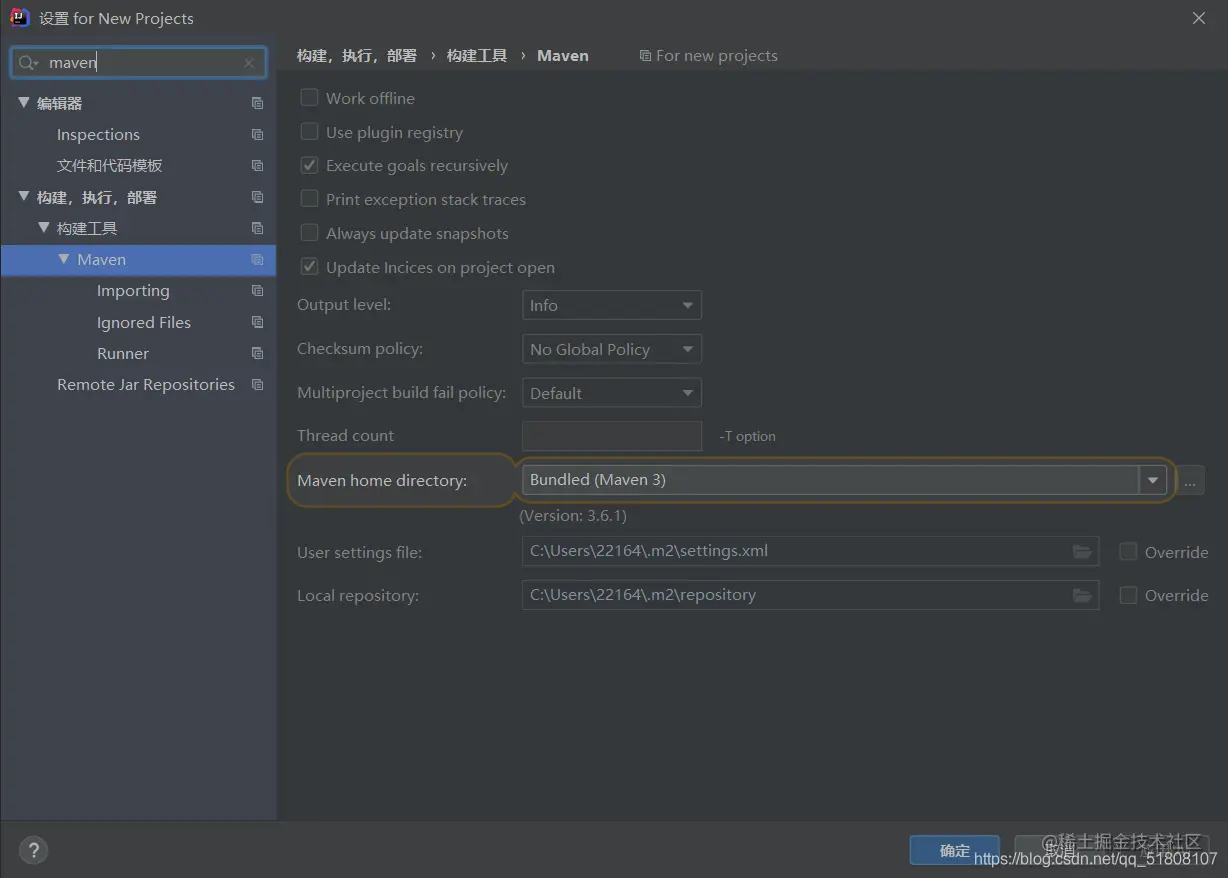Screen dimensions: 1228x878
Task: Clear the maven search text
Action: point(249,63)
